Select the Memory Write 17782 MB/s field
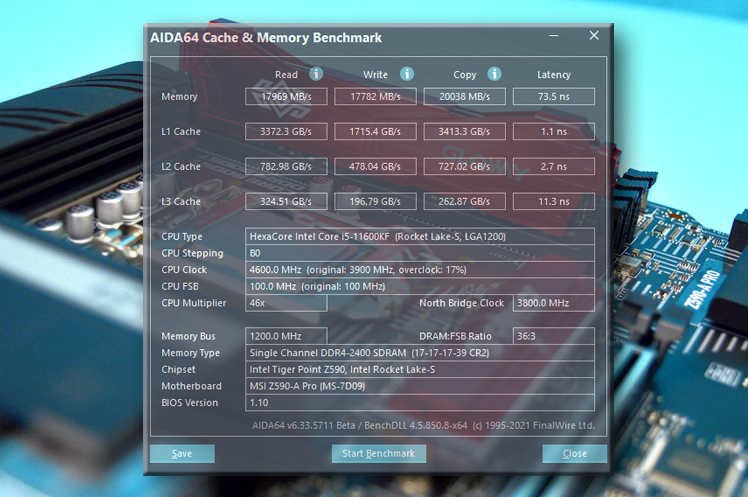 click(x=375, y=96)
